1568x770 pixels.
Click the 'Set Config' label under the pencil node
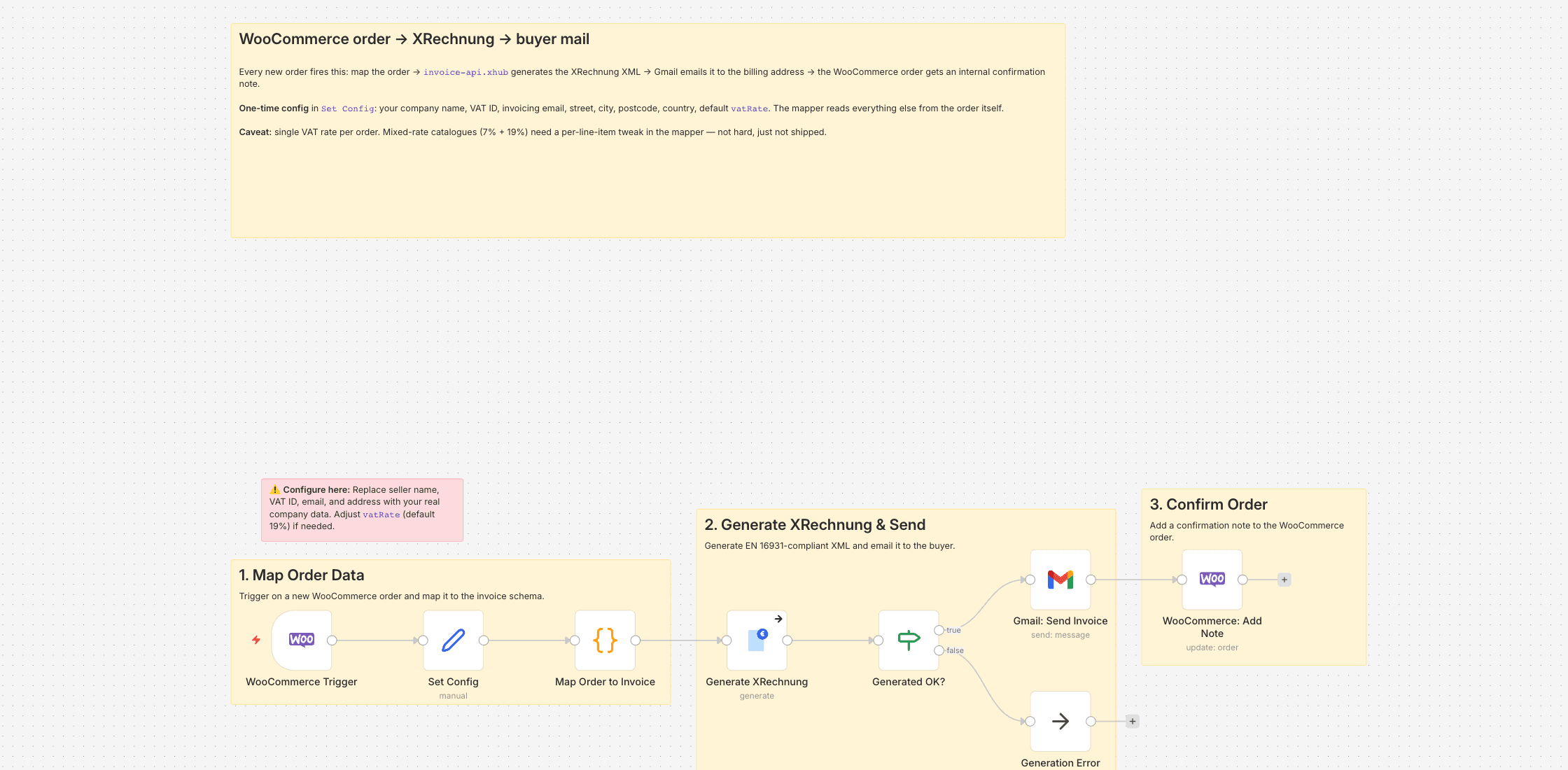(454, 682)
